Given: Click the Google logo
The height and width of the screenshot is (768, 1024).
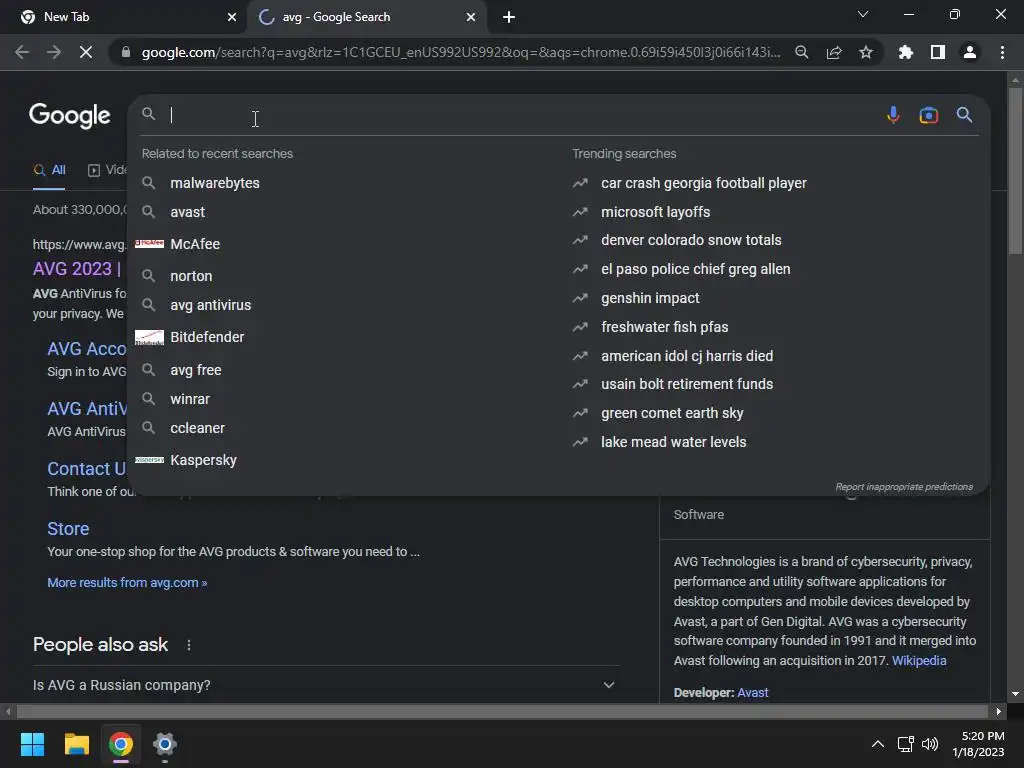Looking at the screenshot, I should tap(70, 116).
